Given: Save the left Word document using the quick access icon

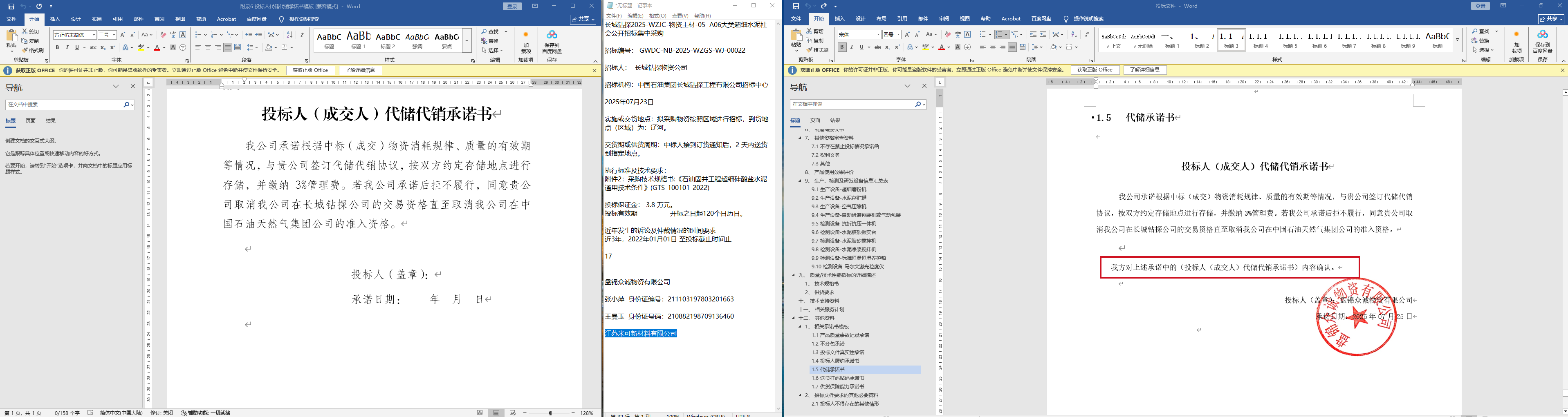Looking at the screenshot, I should pyautogui.click(x=11, y=6).
